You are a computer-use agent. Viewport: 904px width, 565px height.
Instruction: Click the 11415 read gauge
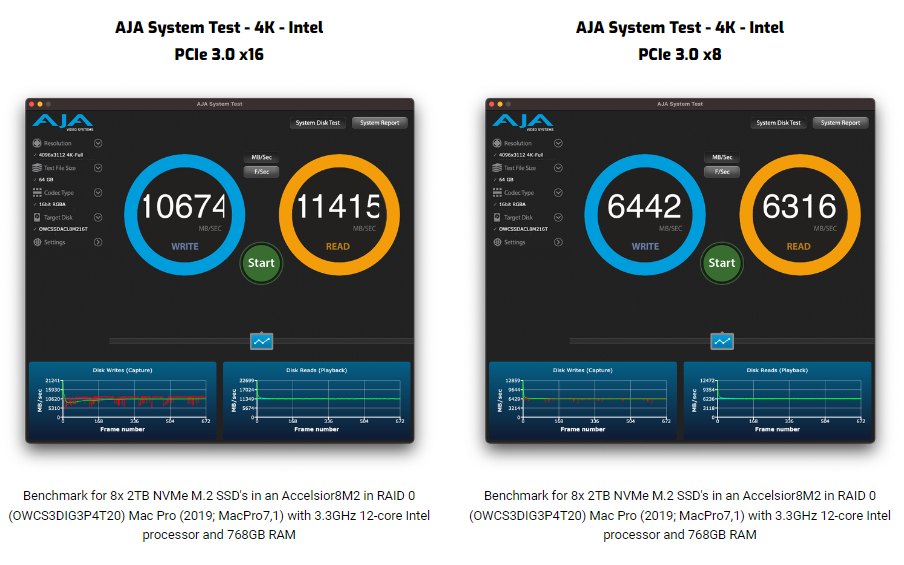[339, 214]
